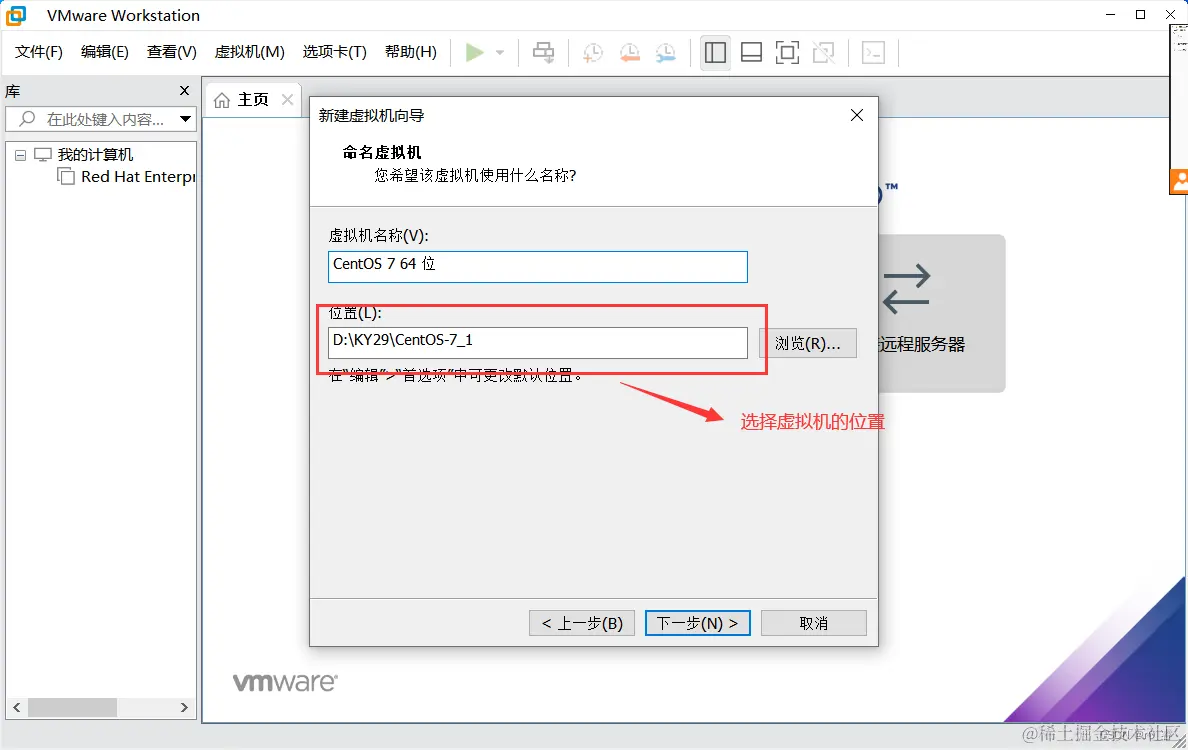The width and height of the screenshot is (1188, 750).
Task: Click the 下一步(N) next button
Action: [x=698, y=623]
